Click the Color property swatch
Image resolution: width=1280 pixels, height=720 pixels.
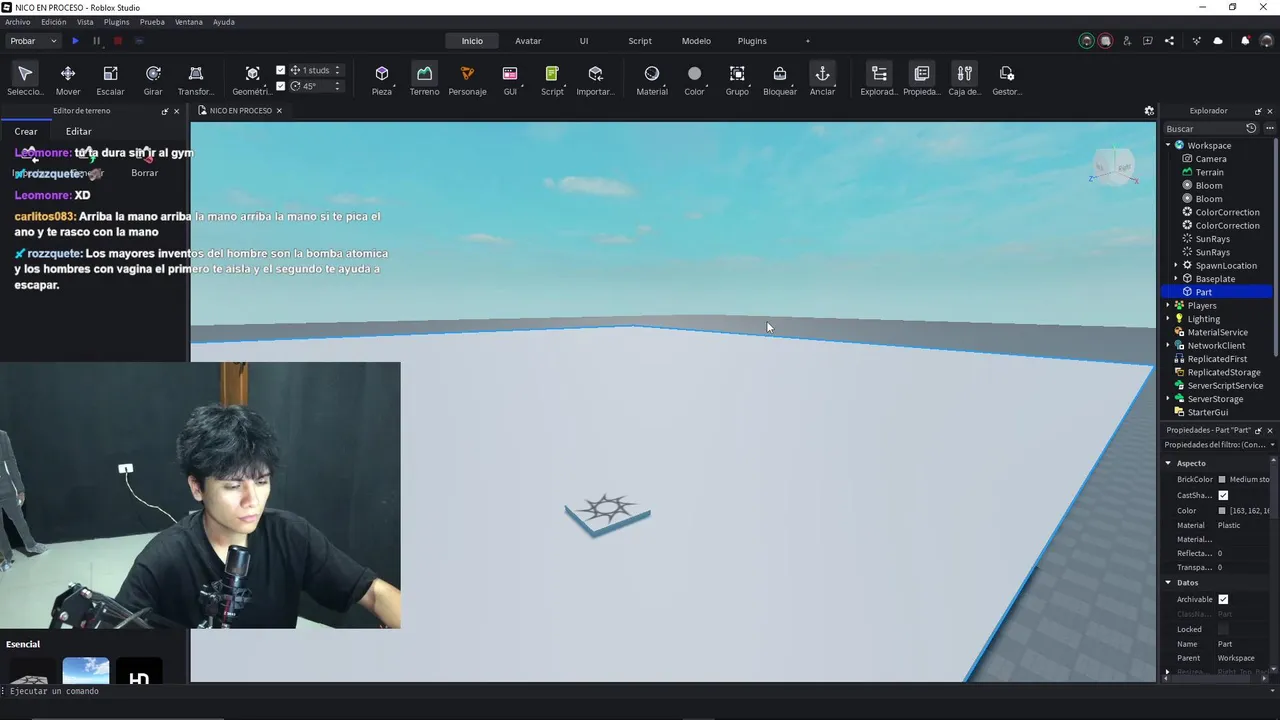1222,511
